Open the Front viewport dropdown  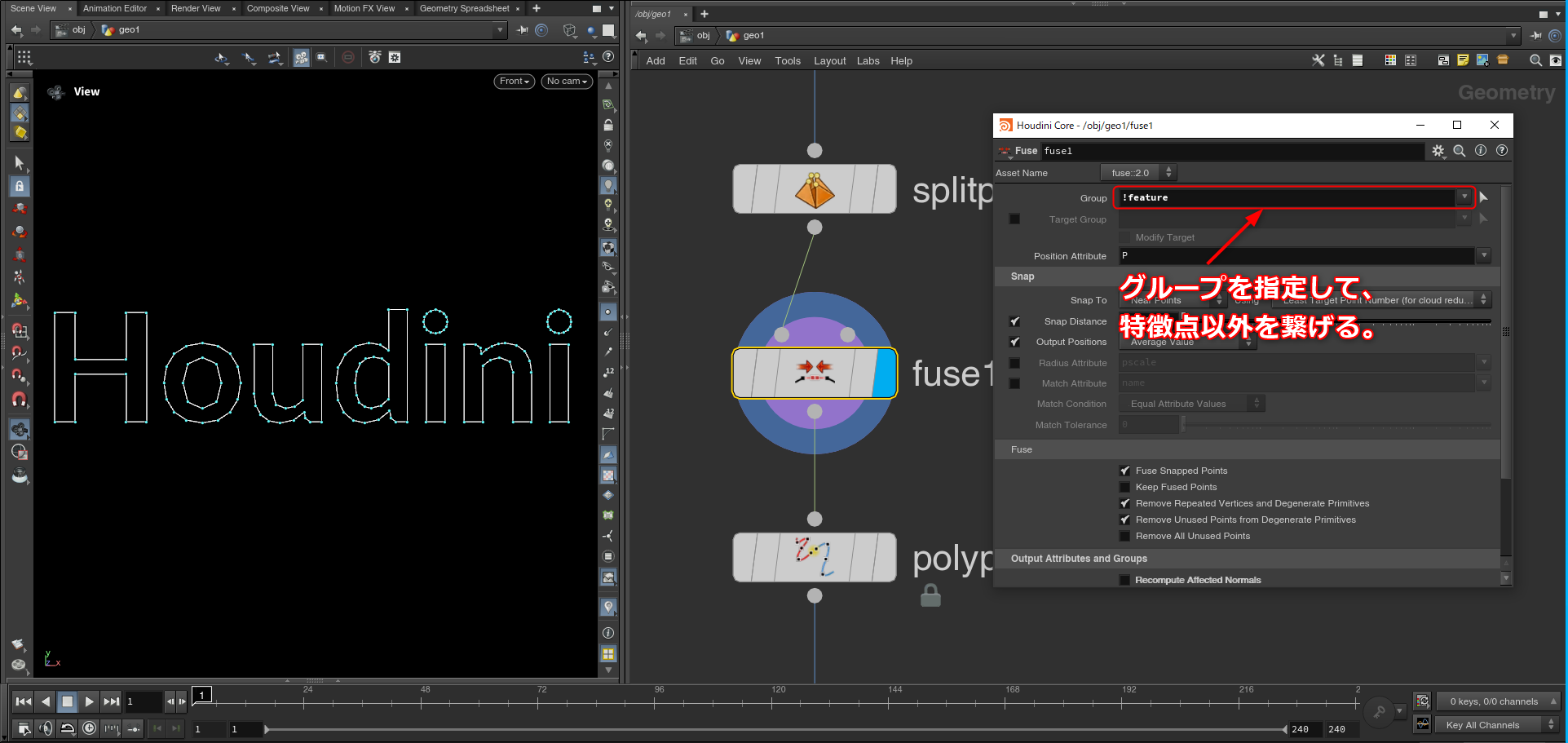tap(515, 82)
